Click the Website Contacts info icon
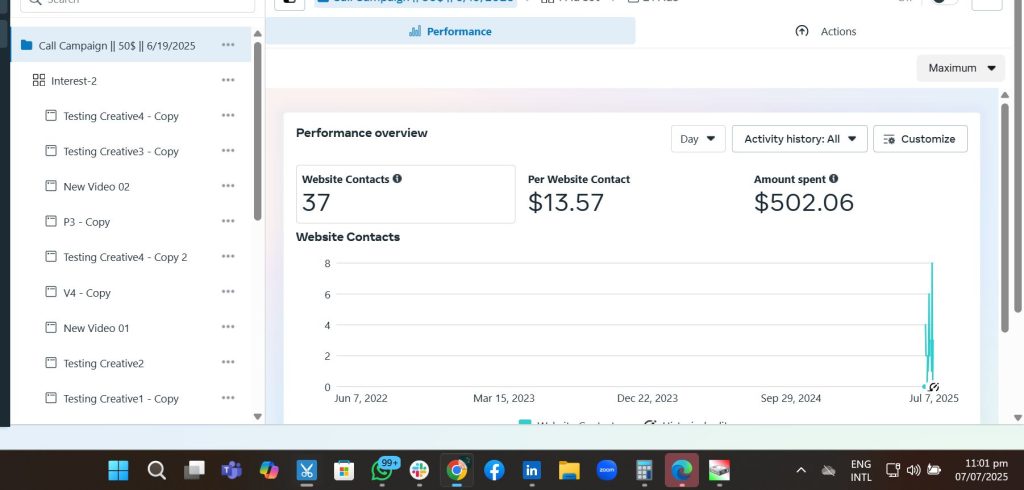This screenshot has height=490, width=1024. pyautogui.click(x=397, y=179)
